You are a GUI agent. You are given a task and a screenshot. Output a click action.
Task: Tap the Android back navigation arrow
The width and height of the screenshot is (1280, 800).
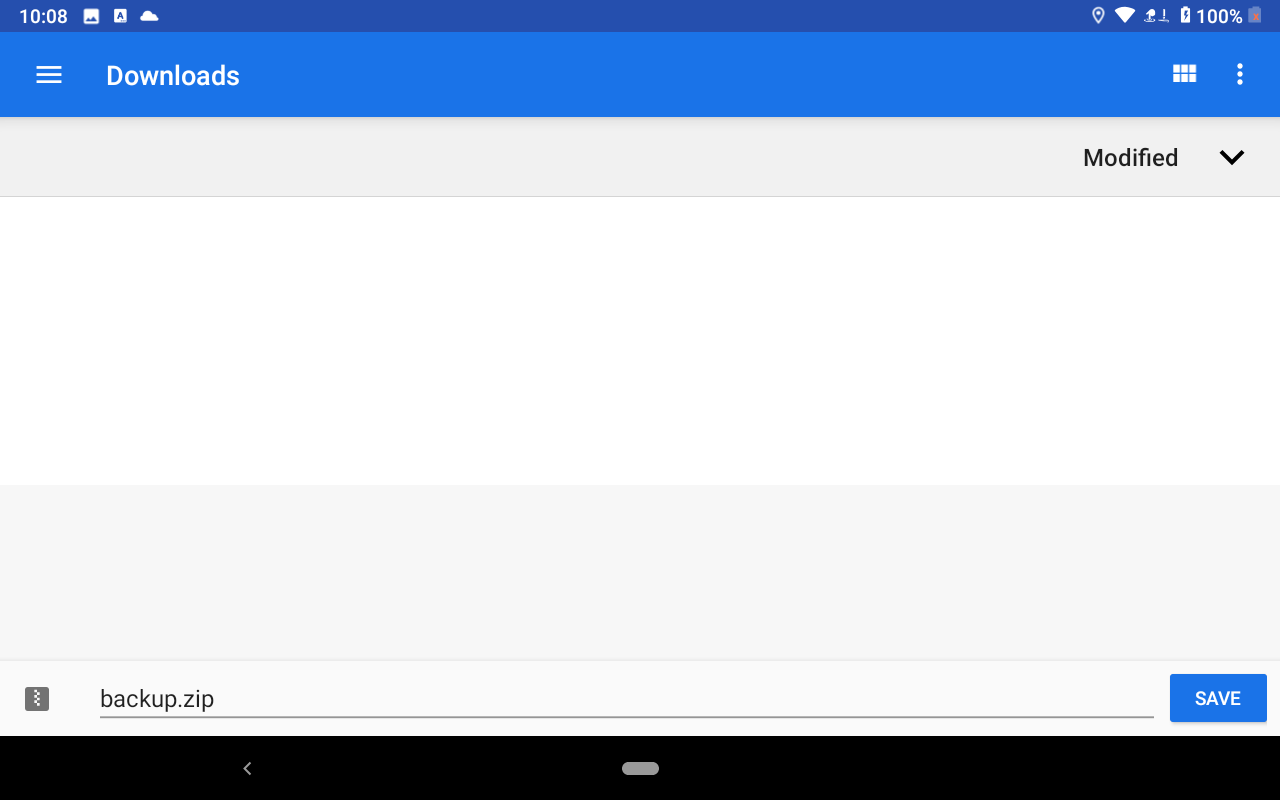[247, 768]
